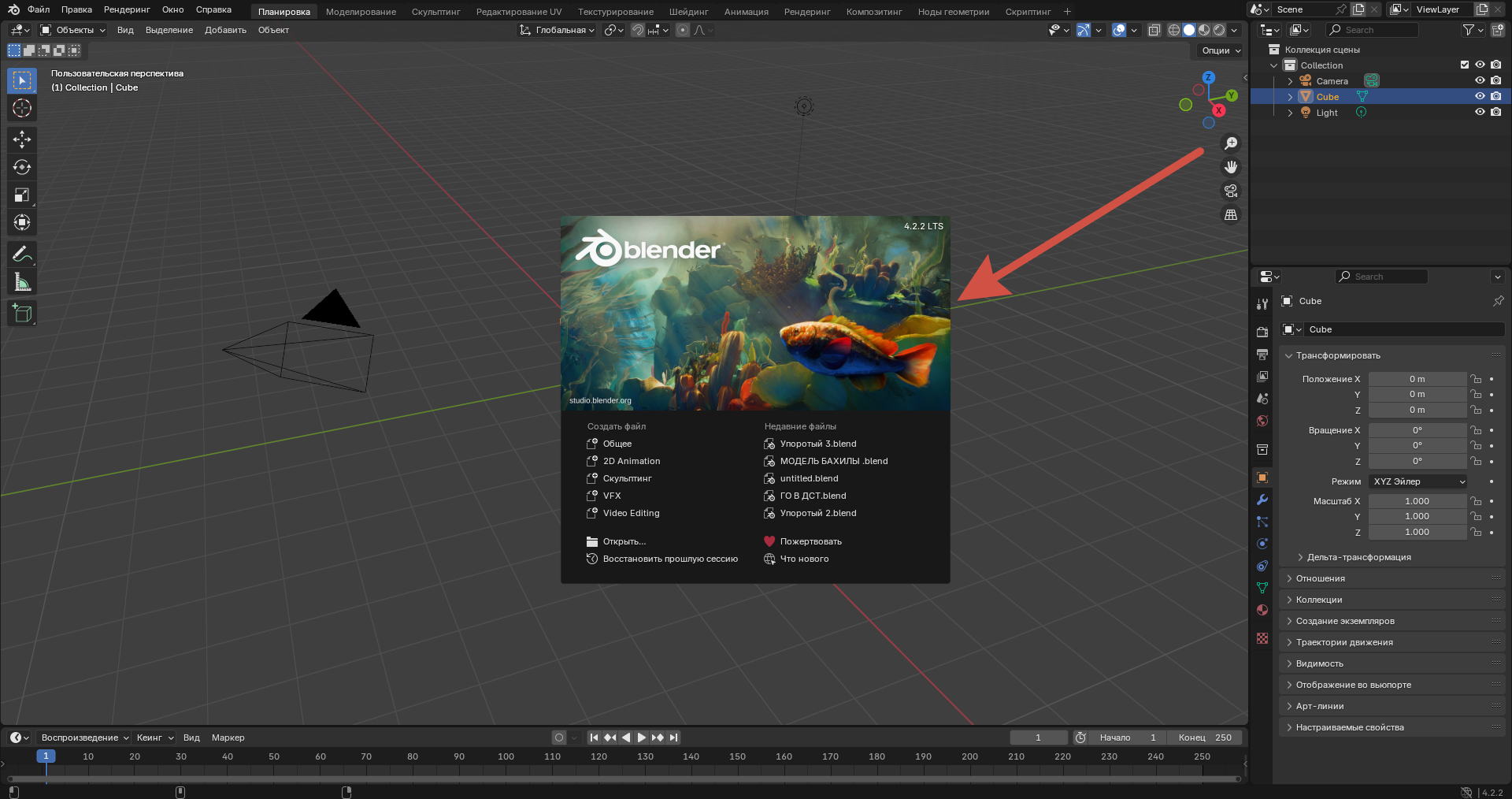This screenshot has width=1512, height=799.
Task: Open the Output properties tab
Action: point(1262,355)
